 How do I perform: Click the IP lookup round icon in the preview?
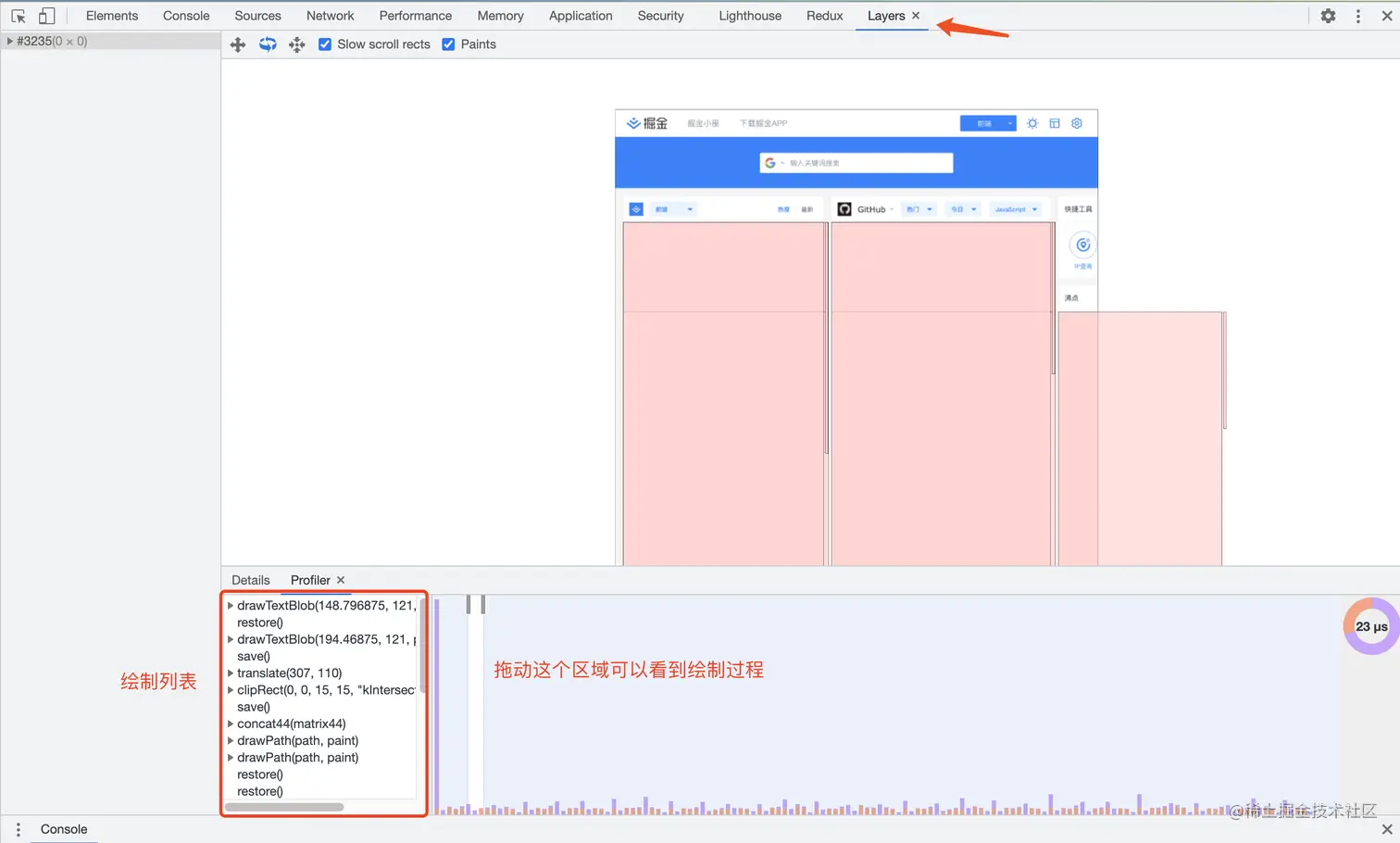[x=1082, y=245]
